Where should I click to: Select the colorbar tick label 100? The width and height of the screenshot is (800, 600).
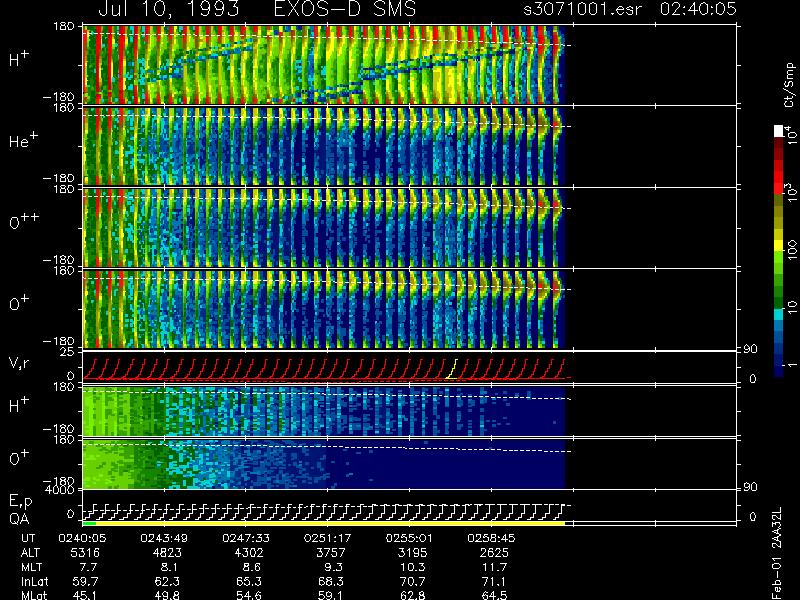coord(791,249)
